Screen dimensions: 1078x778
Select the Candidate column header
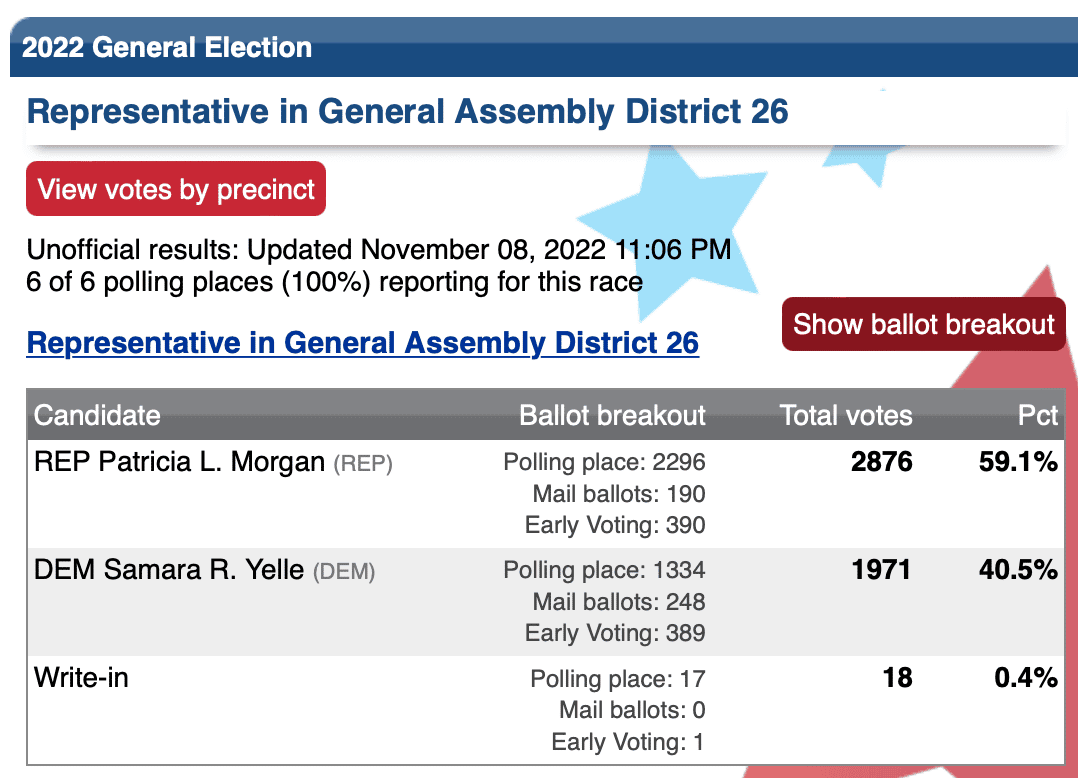point(97,415)
